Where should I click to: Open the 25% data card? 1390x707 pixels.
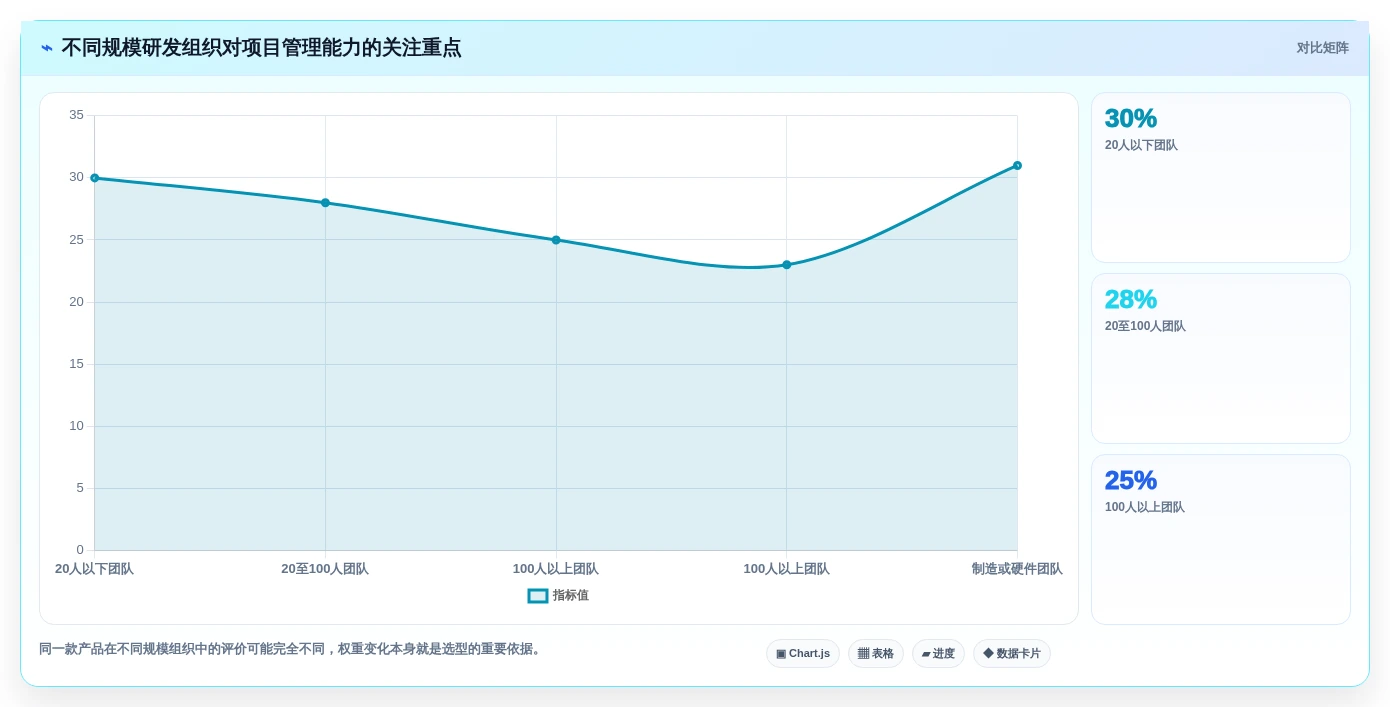click(1221, 540)
